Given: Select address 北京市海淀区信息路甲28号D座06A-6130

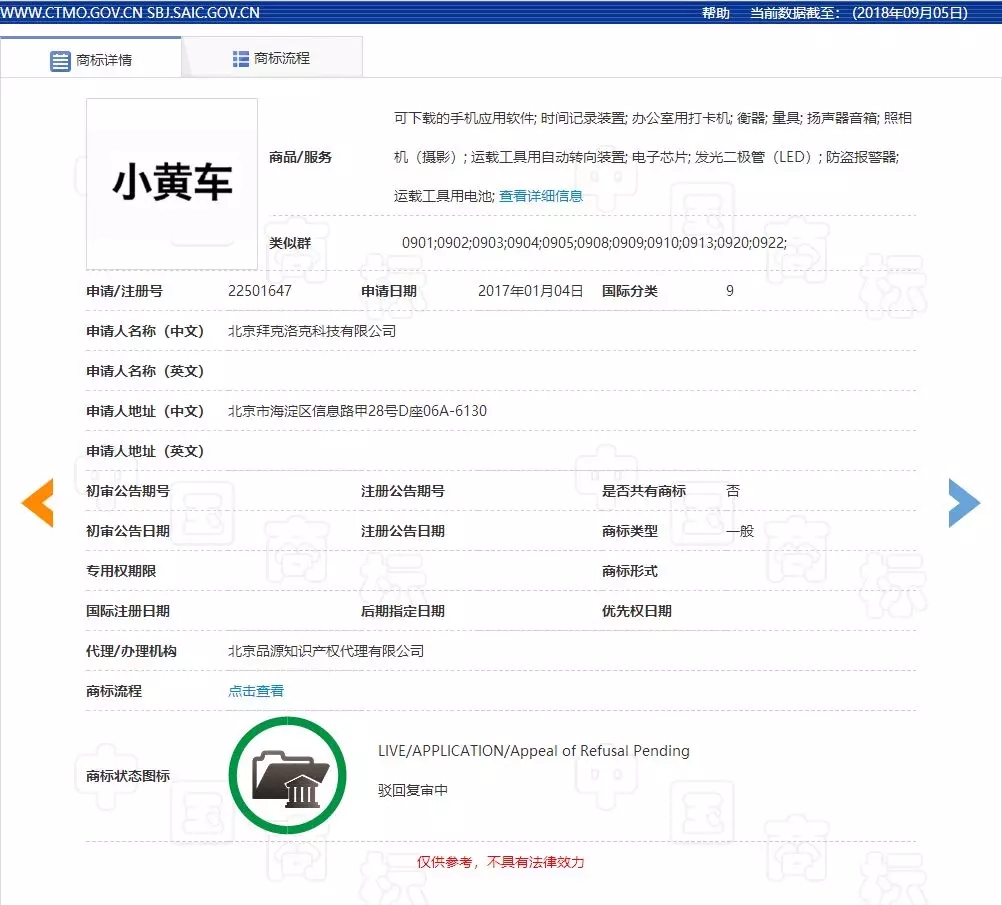Looking at the screenshot, I should click(x=357, y=411).
